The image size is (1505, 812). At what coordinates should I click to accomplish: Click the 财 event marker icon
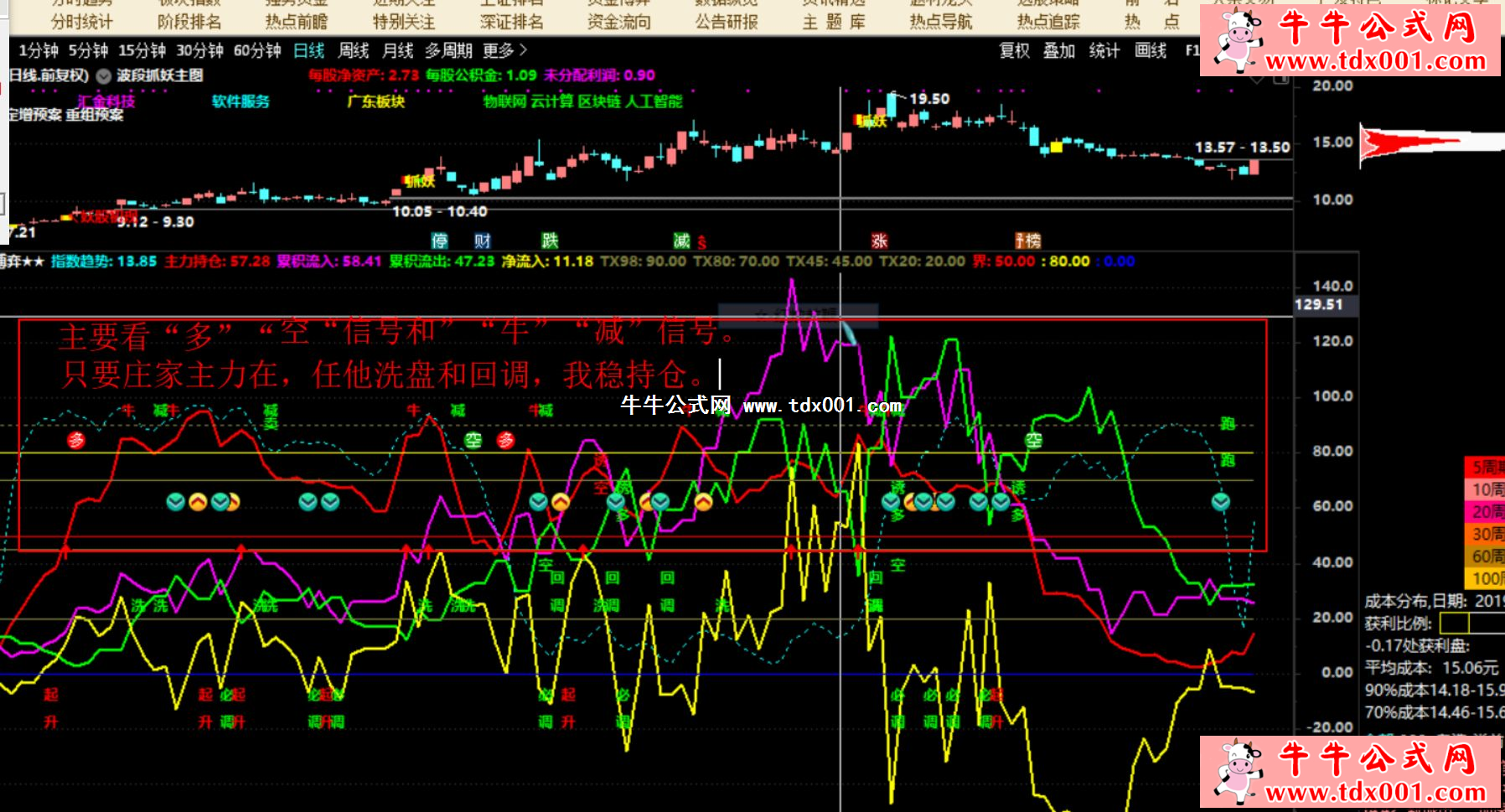pyautogui.click(x=483, y=241)
